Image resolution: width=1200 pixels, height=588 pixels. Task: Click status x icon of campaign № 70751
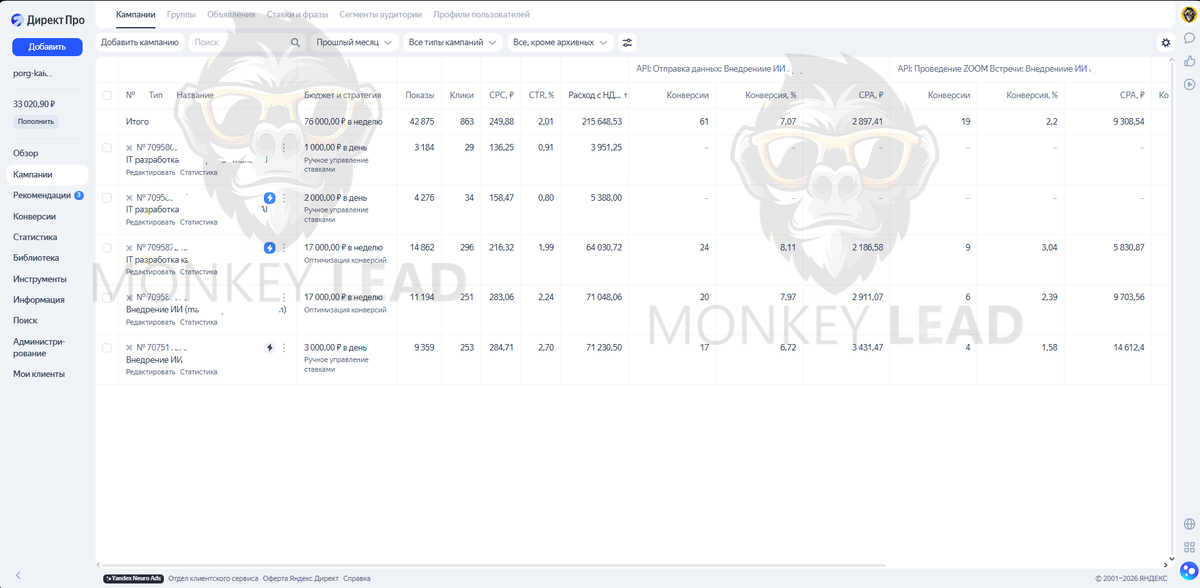pyautogui.click(x=129, y=348)
